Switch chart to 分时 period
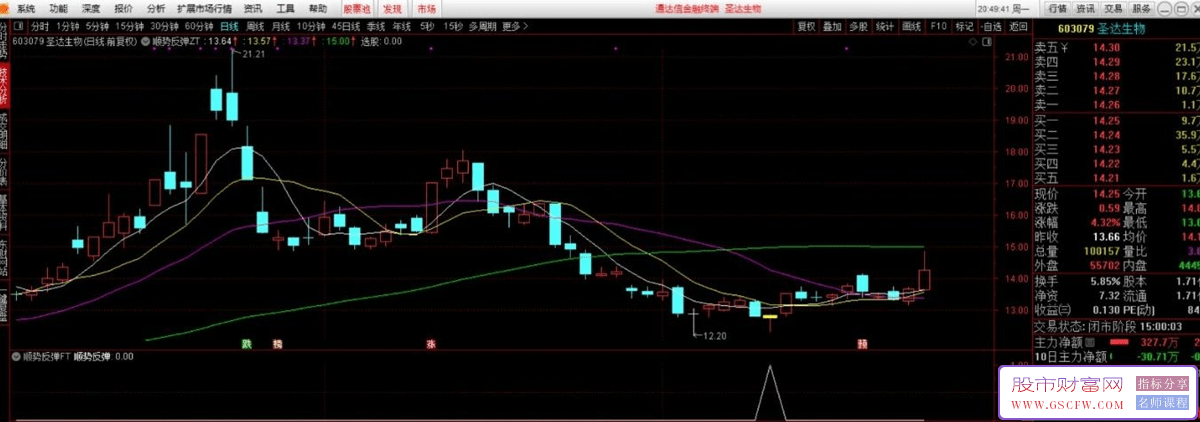The height and width of the screenshot is (422, 1200). (x=40, y=25)
